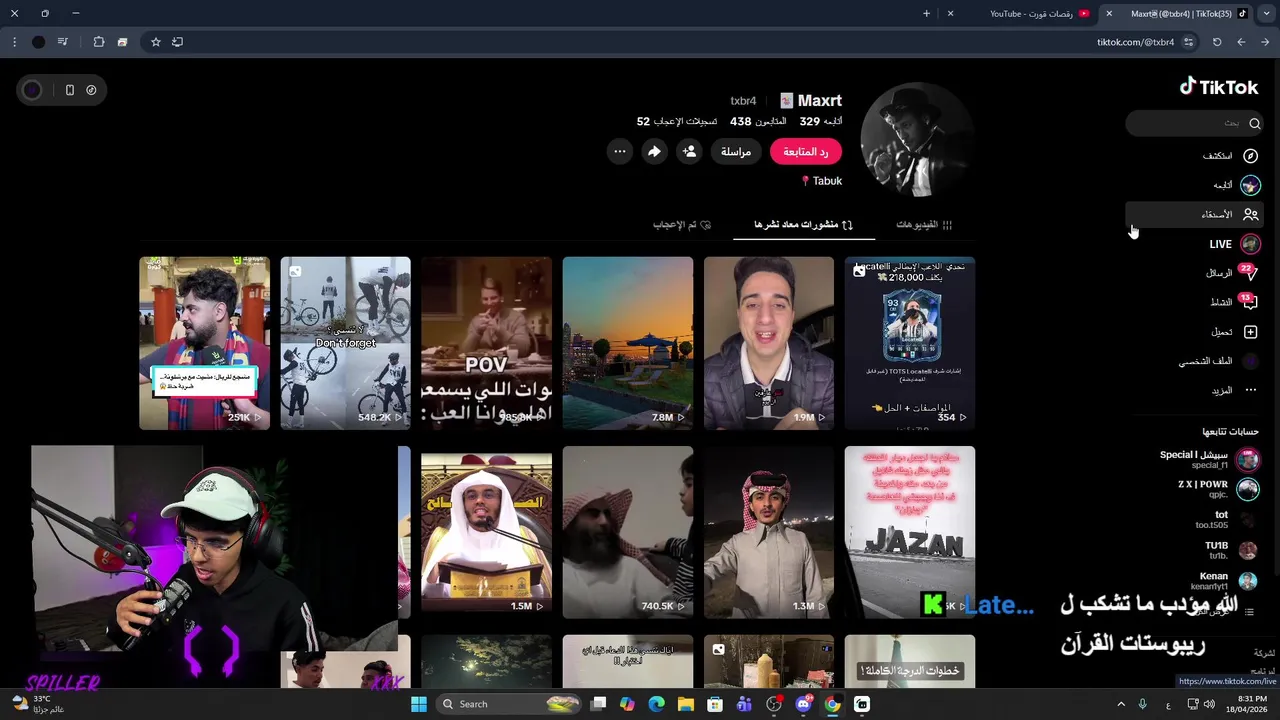
Task: Click the 438 followers count
Action: (758, 121)
